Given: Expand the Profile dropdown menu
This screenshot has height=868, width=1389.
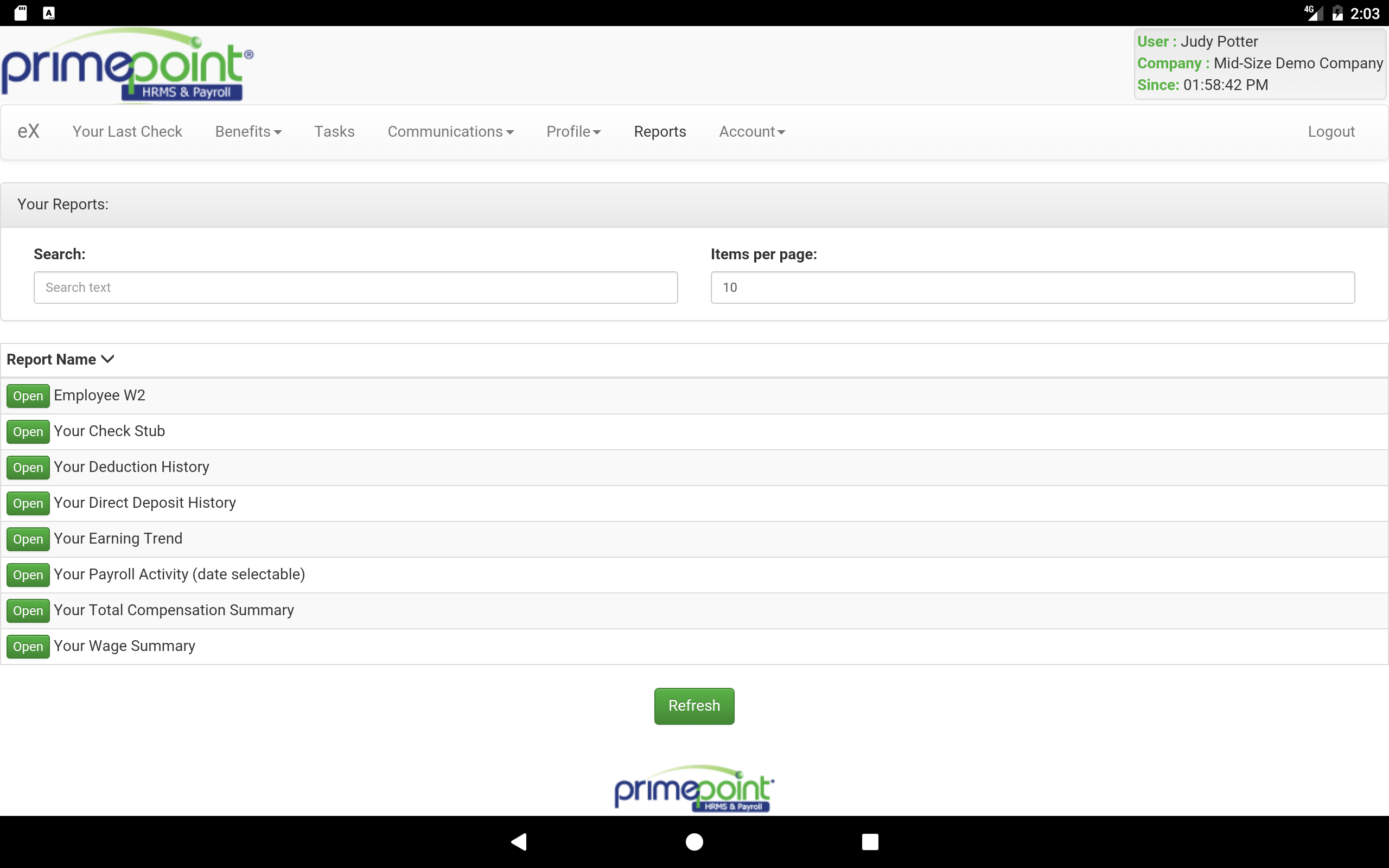Looking at the screenshot, I should pos(574,131).
